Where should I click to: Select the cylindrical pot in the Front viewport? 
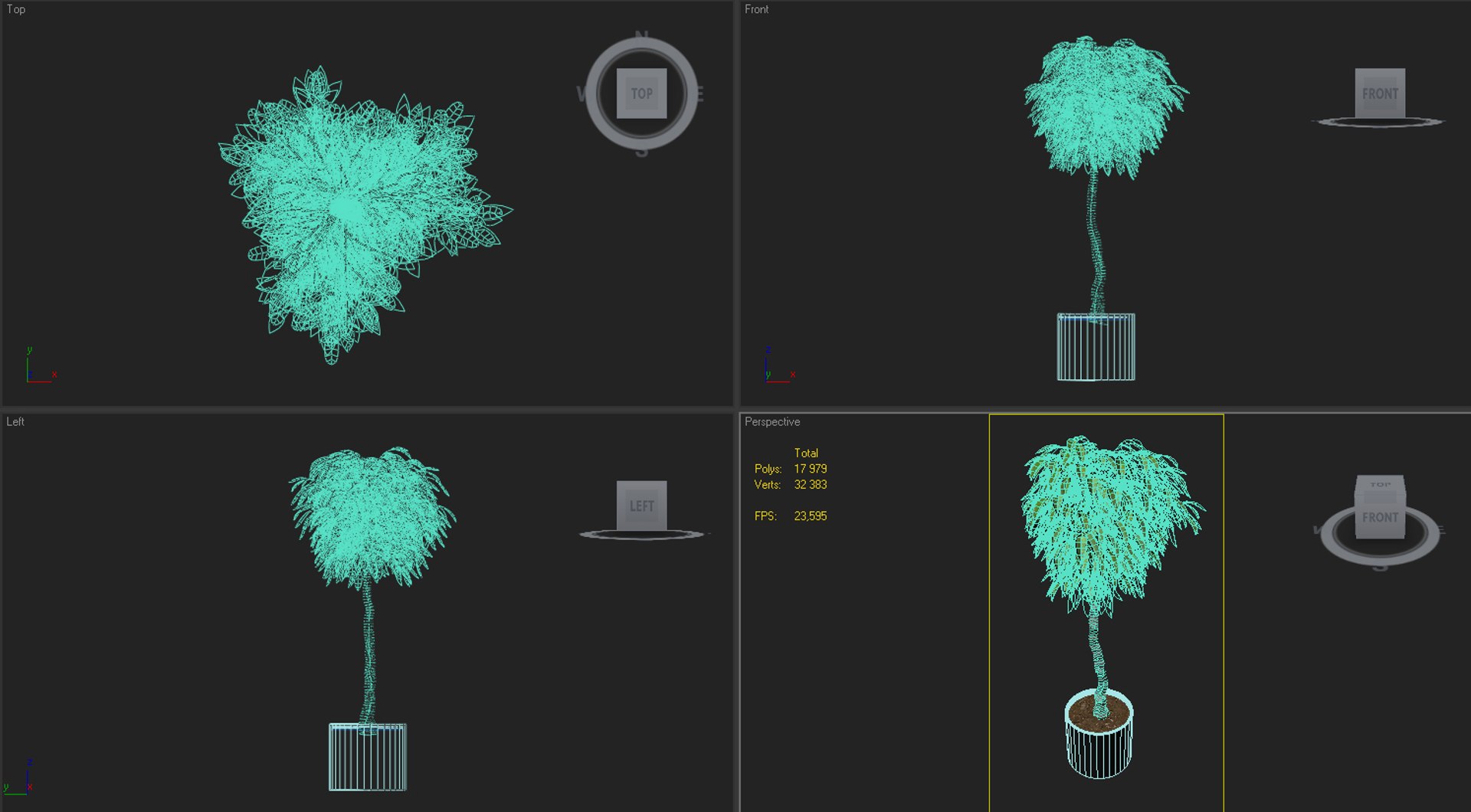pos(1096,347)
